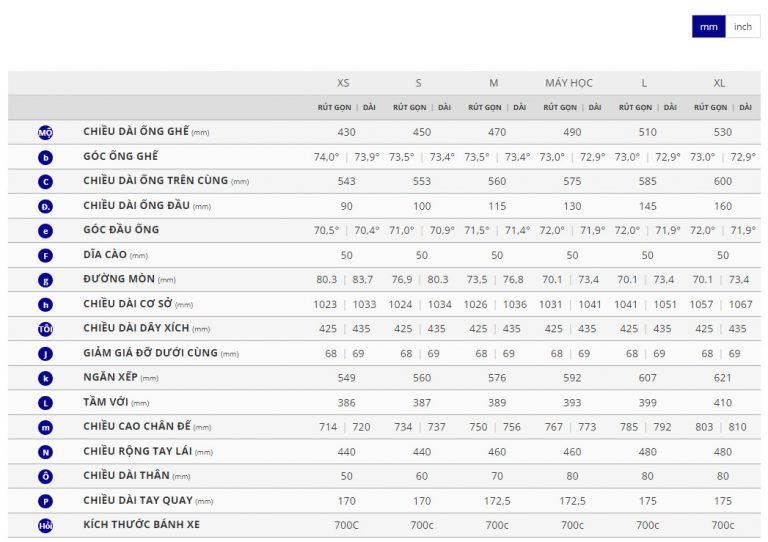The image size is (768, 542).
Task: Click the 'O' icon for Chiều dài thân
Action: point(46,476)
